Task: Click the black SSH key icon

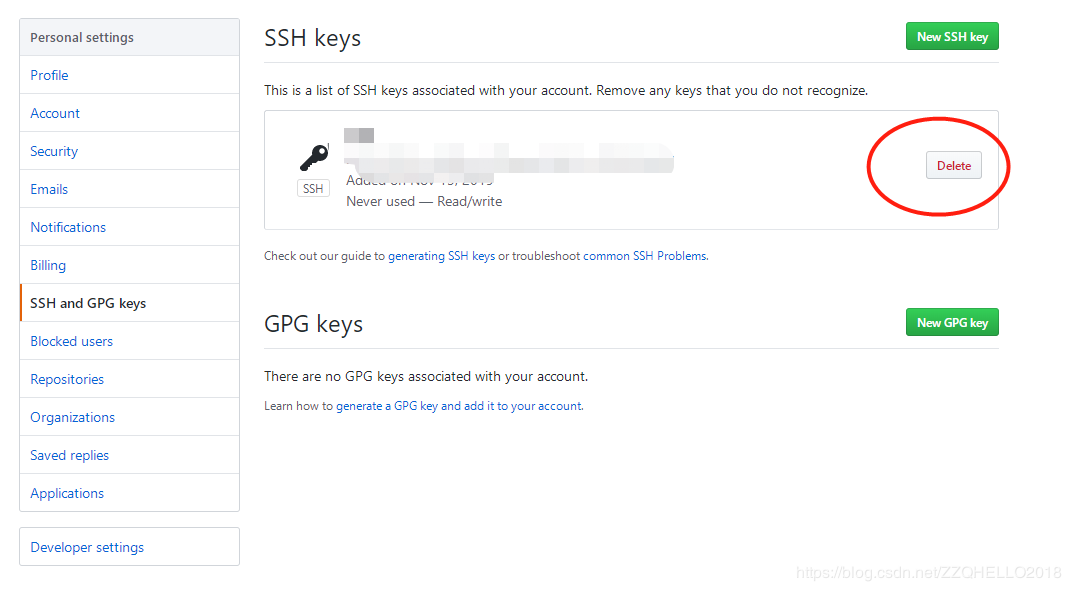Action: tap(314, 158)
